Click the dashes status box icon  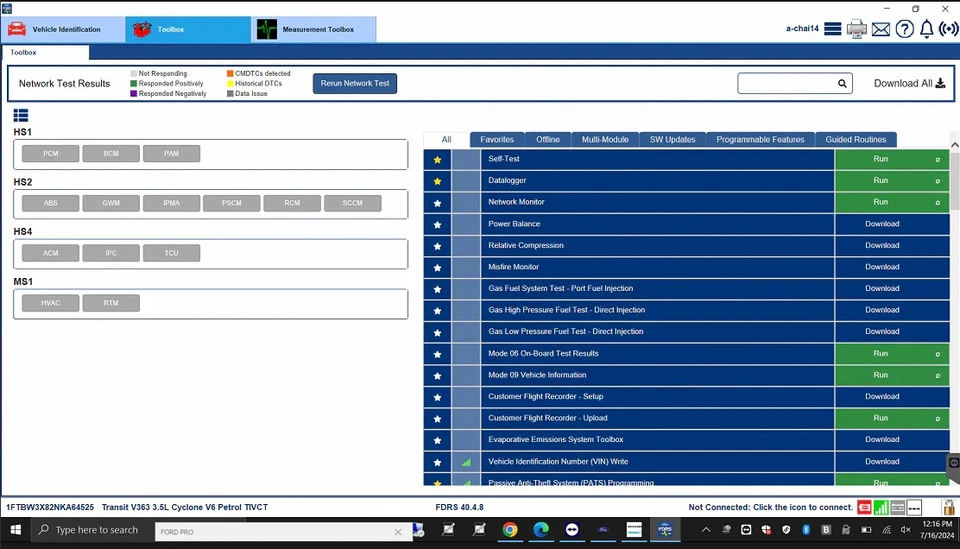coord(914,507)
